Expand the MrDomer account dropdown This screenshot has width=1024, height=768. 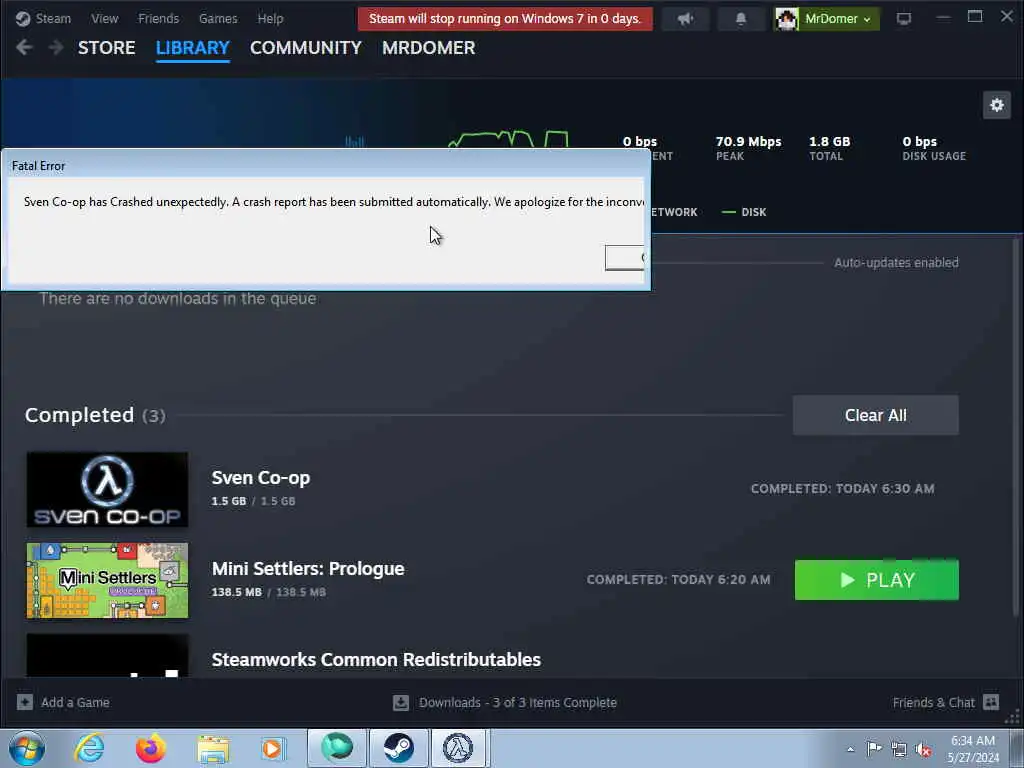click(837, 19)
